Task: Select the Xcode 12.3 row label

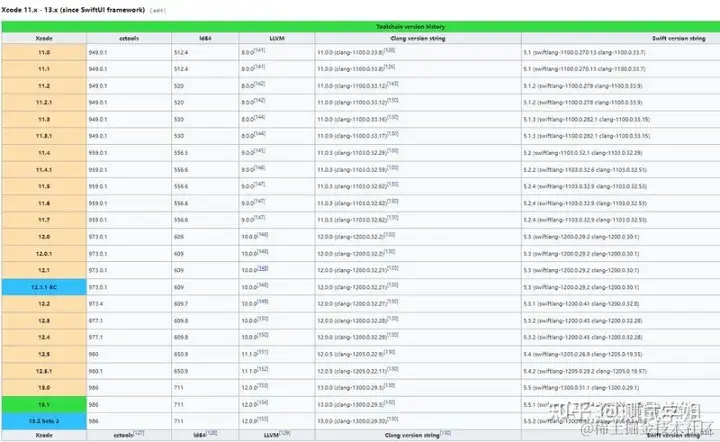Action: click(x=44, y=321)
